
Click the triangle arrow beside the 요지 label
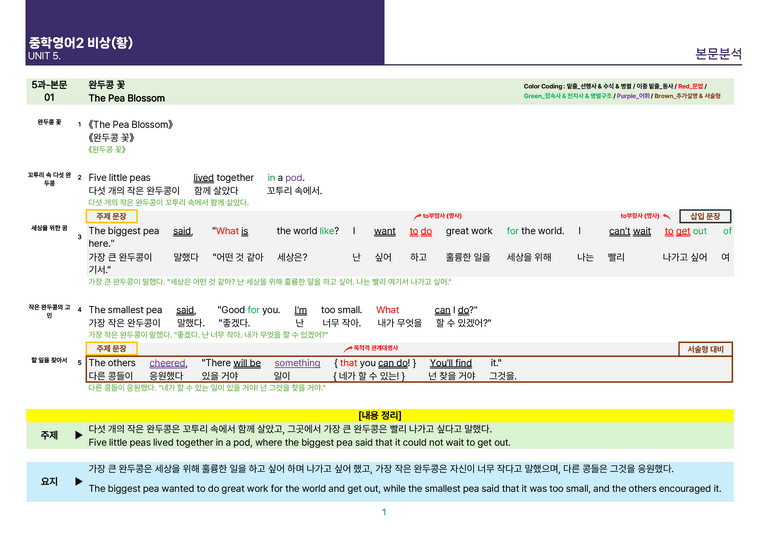click(78, 481)
